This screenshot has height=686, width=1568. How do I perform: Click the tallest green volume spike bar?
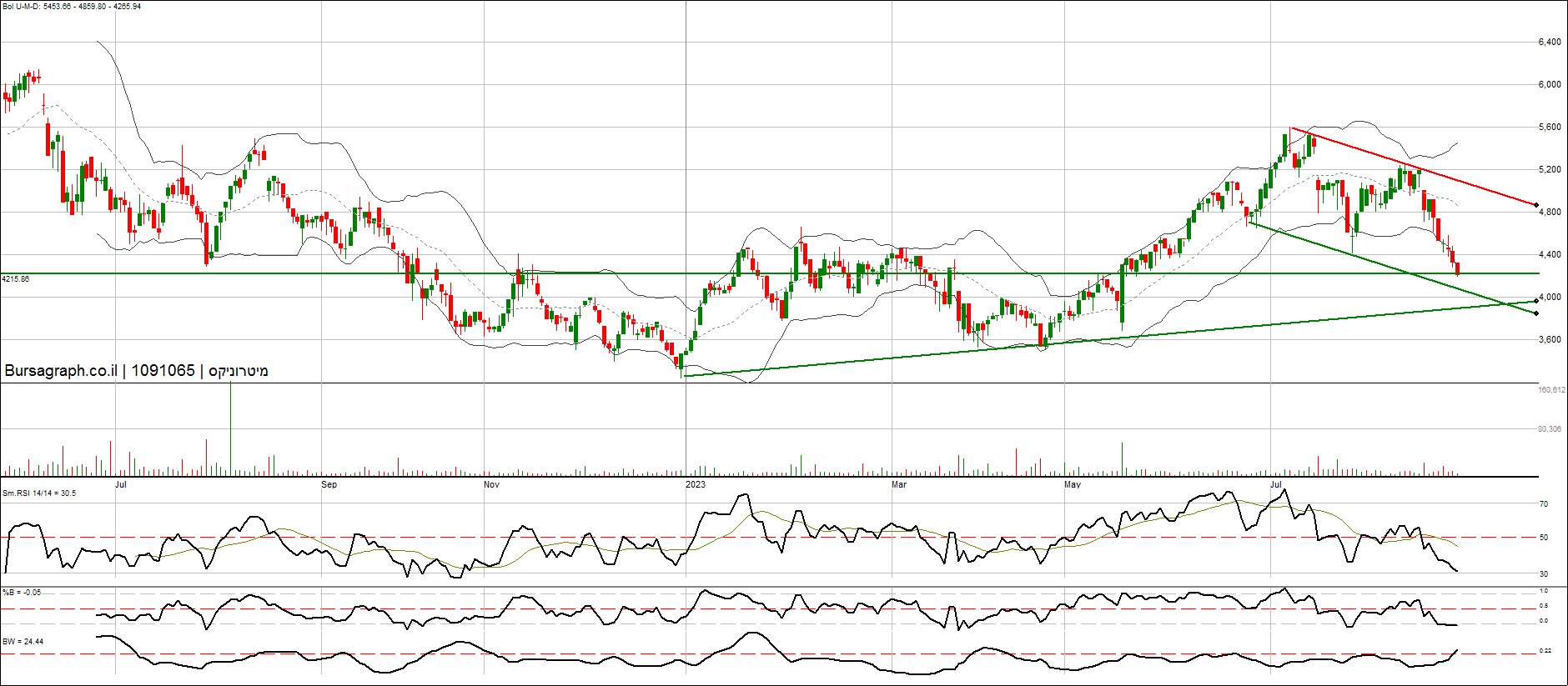click(230, 429)
